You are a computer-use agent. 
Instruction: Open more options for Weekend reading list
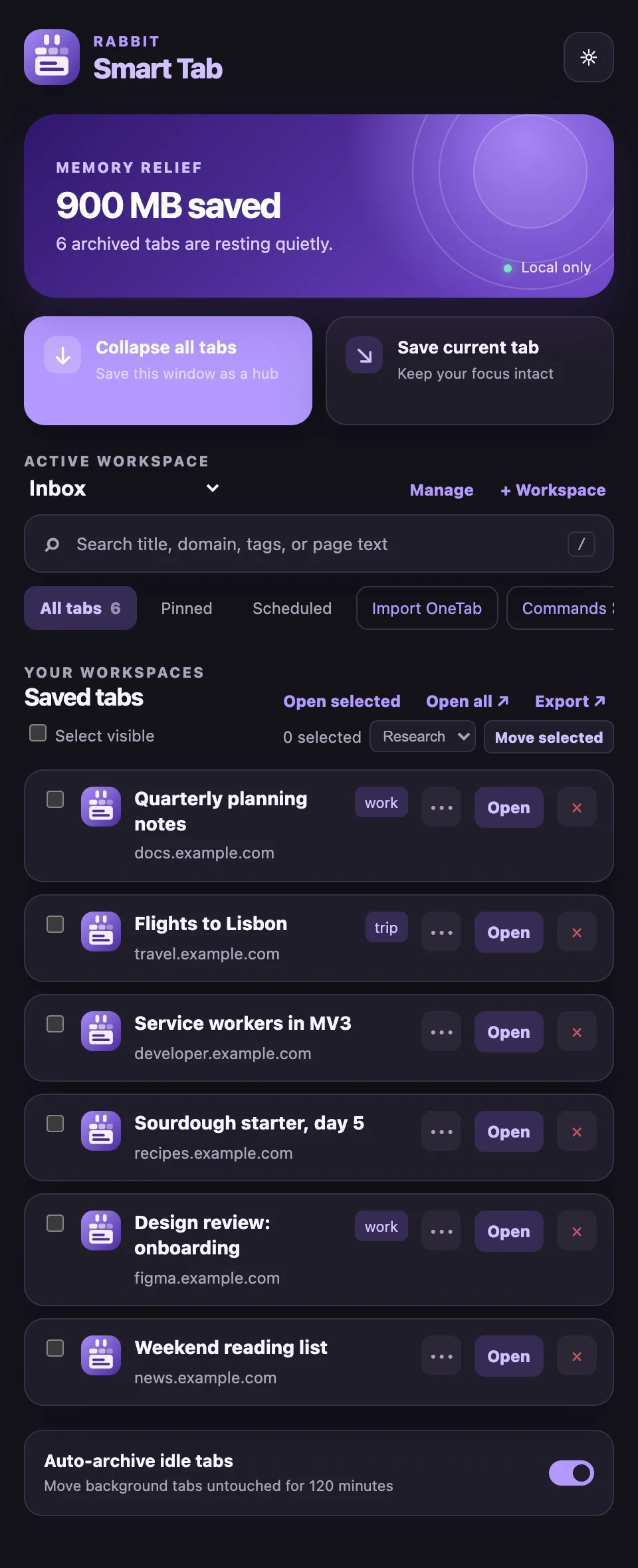pos(441,1356)
